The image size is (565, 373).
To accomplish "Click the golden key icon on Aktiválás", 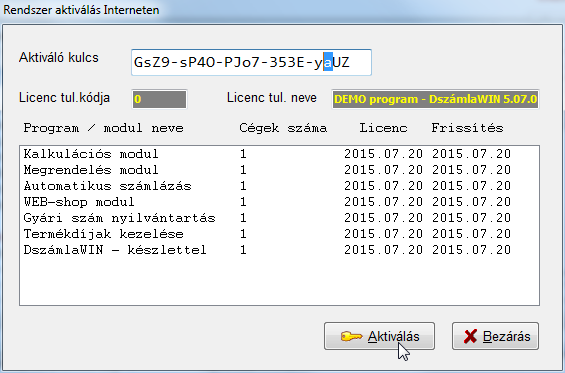I will (351, 337).
